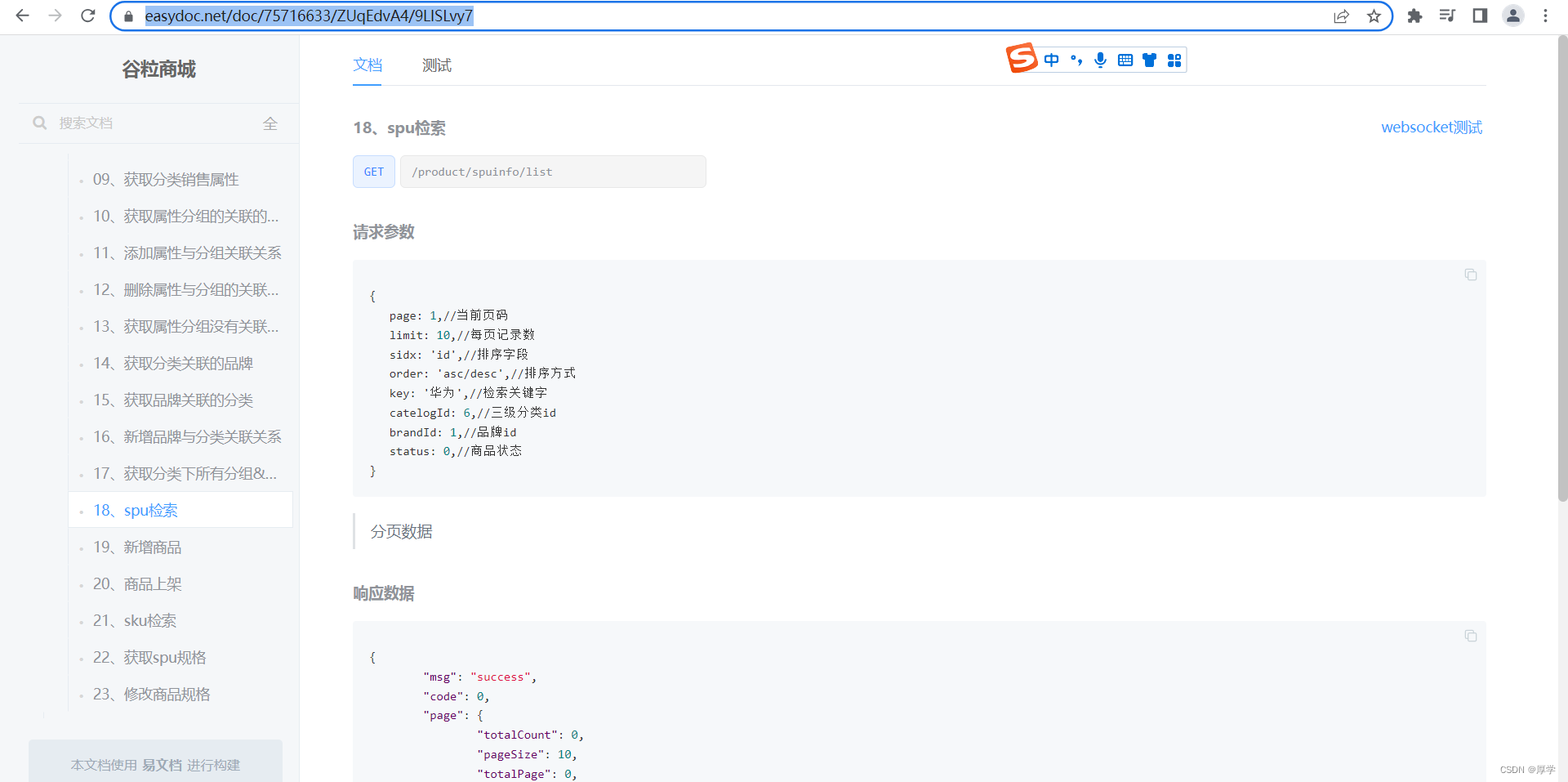The image size is (1568, 782).
Task: Open doc 23、修改商品规格
Action: (x=152, y=694)
